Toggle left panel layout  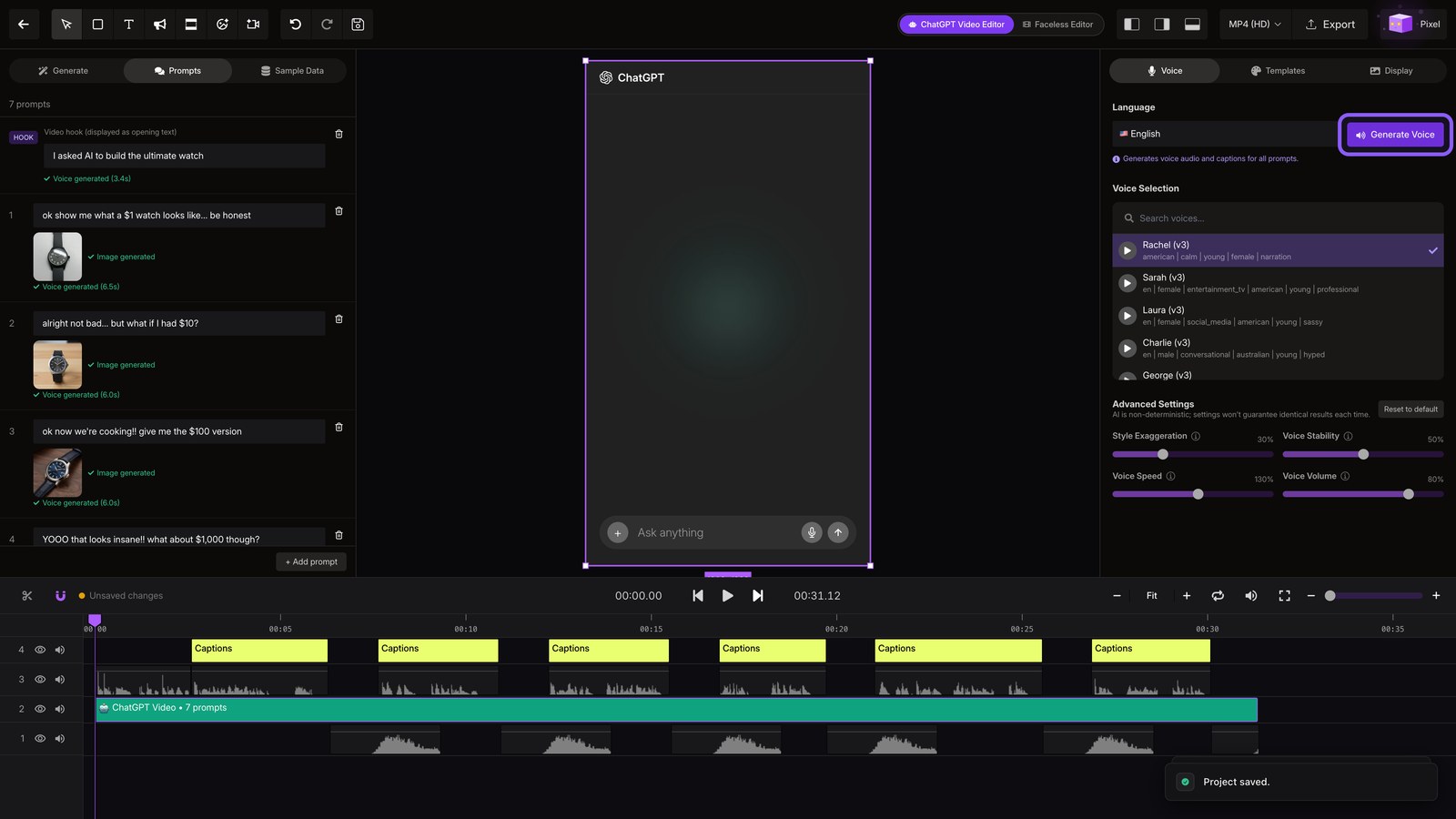point(1132,25)
